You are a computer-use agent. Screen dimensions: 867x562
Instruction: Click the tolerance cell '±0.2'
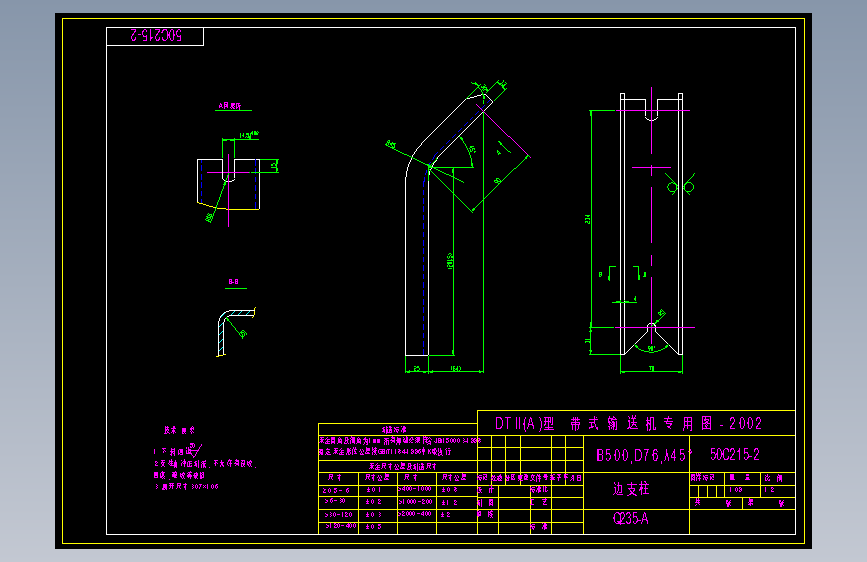(373, 502)
